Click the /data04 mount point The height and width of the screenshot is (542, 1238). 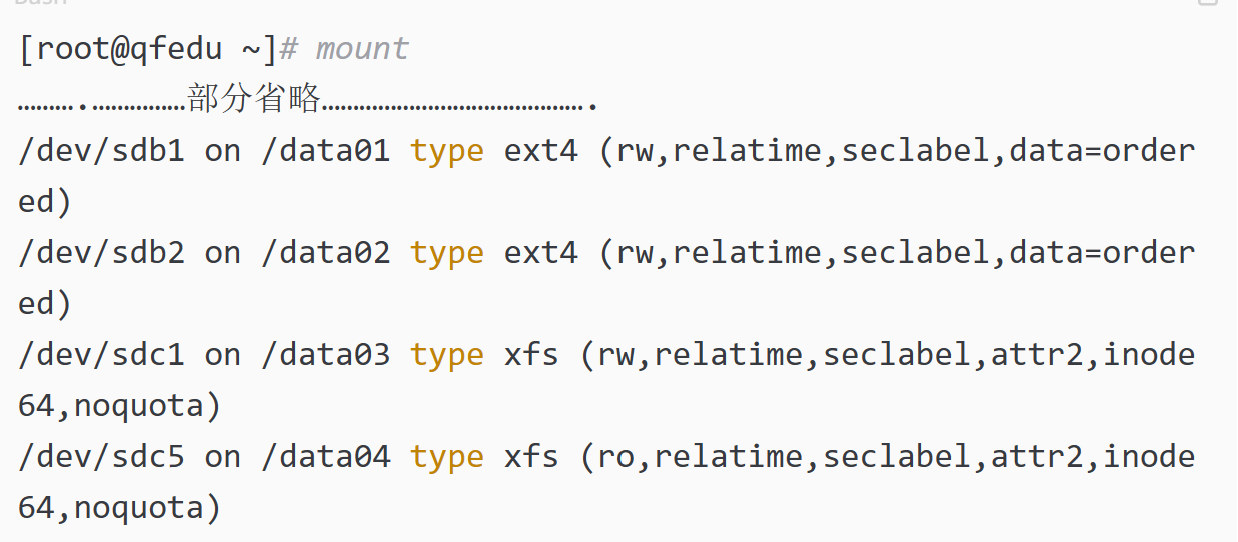click(325, 457)
